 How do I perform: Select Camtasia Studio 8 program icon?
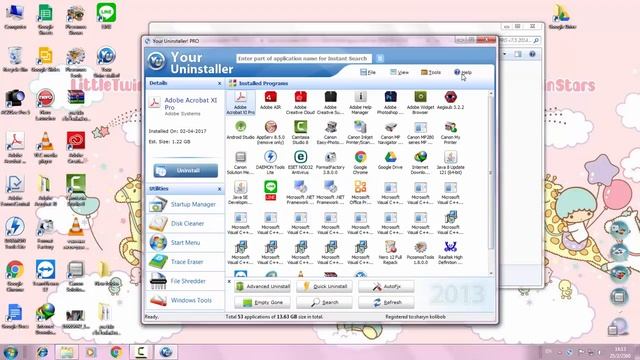coord(300,133)
